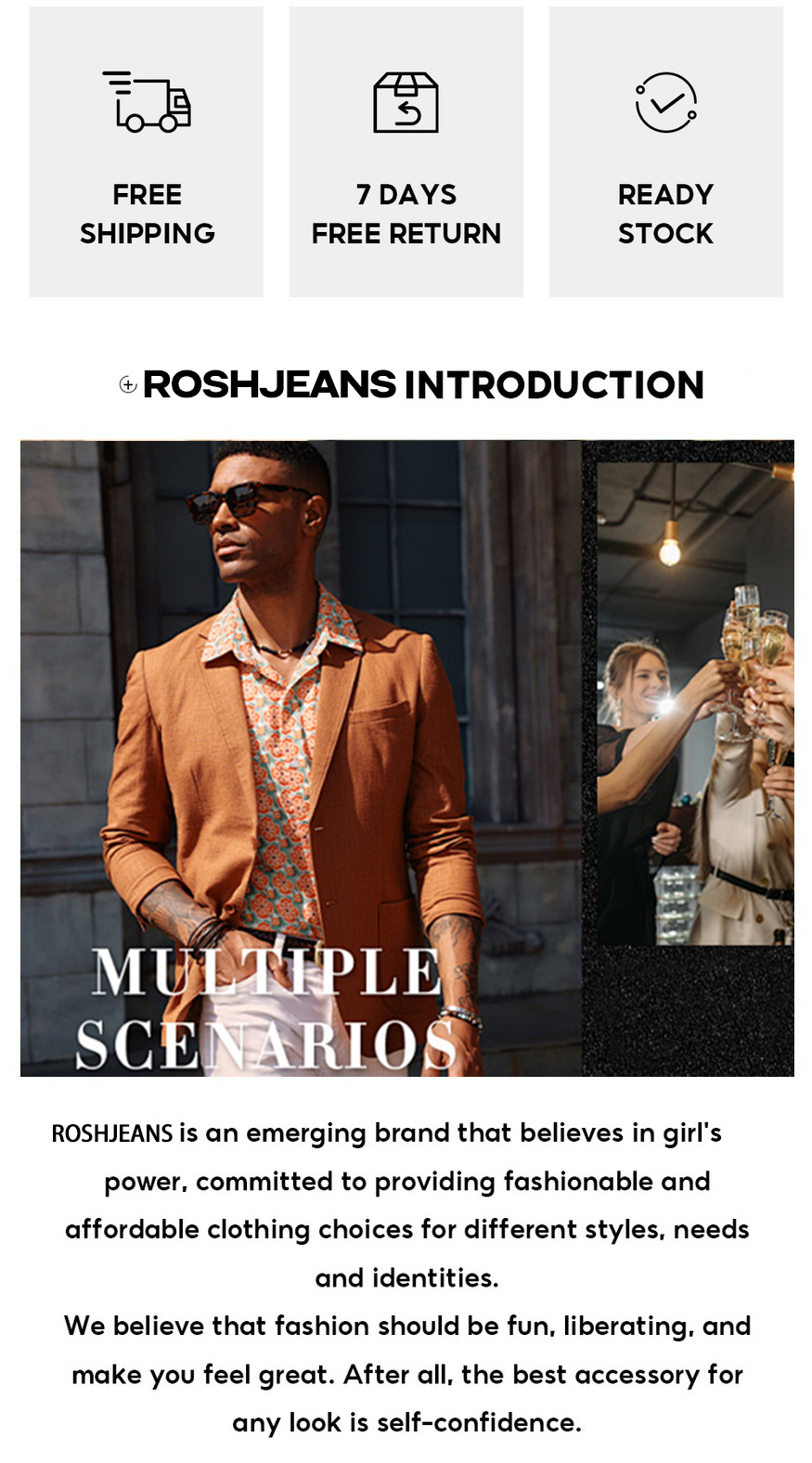The image size is (812, 1463).
Task: Click the ROSHJEANS INTRODUCTION heading
Action: pos(423,384)
